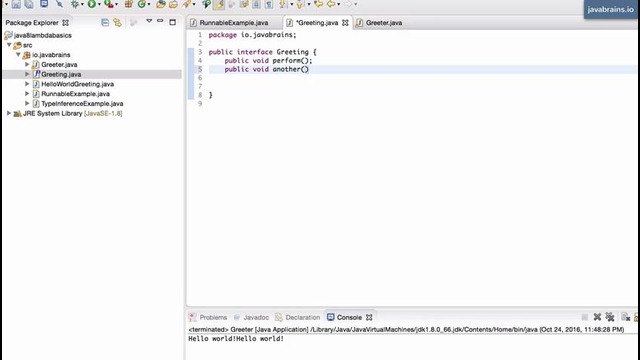Image resolution: width=640 pixels, height=360 pixels.
Task: Click the New Java Package icon
Action: (x=129, y=4)
